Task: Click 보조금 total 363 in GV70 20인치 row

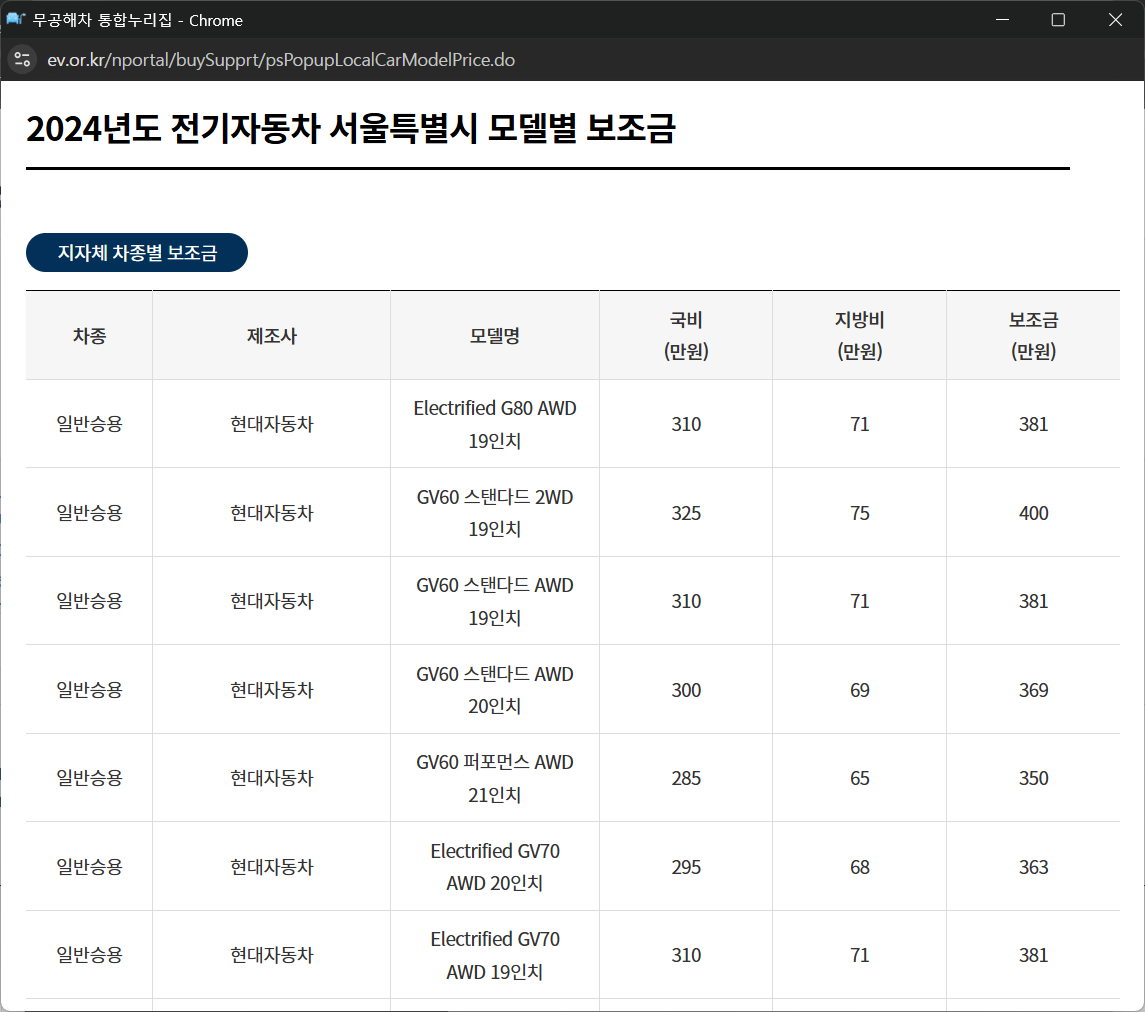Action: click(x=1033, y=867)
